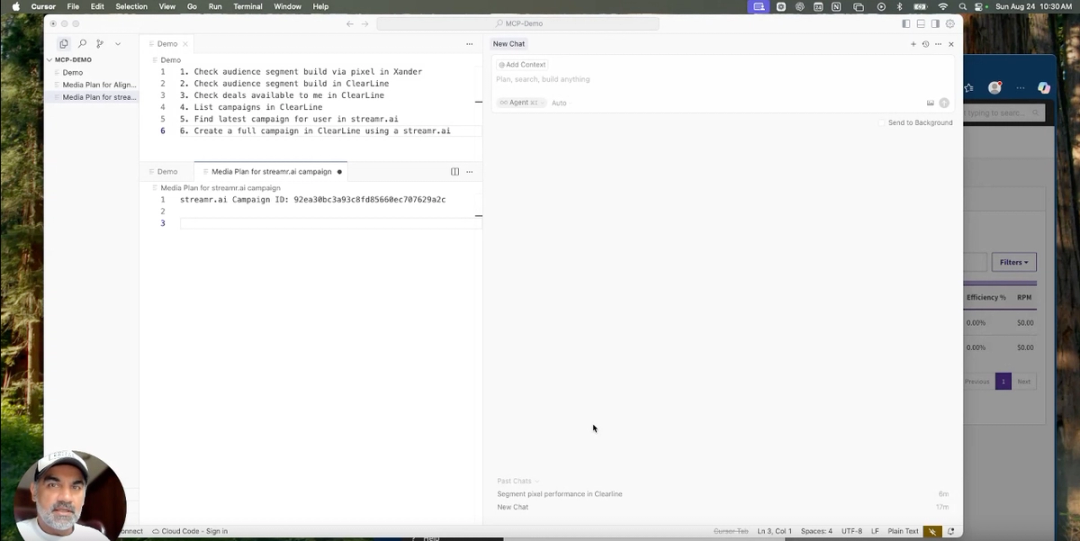Image resolution: width=1080 pixels, height=541 pixels.
Task: Toggle the AI pane layout icon
Action: coord(935,23)
